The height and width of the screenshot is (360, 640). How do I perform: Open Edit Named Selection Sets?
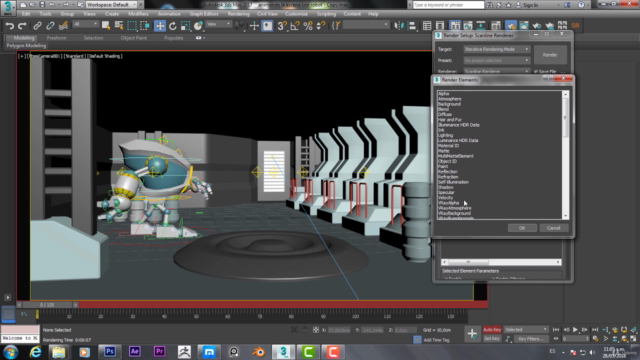point(336,26)
